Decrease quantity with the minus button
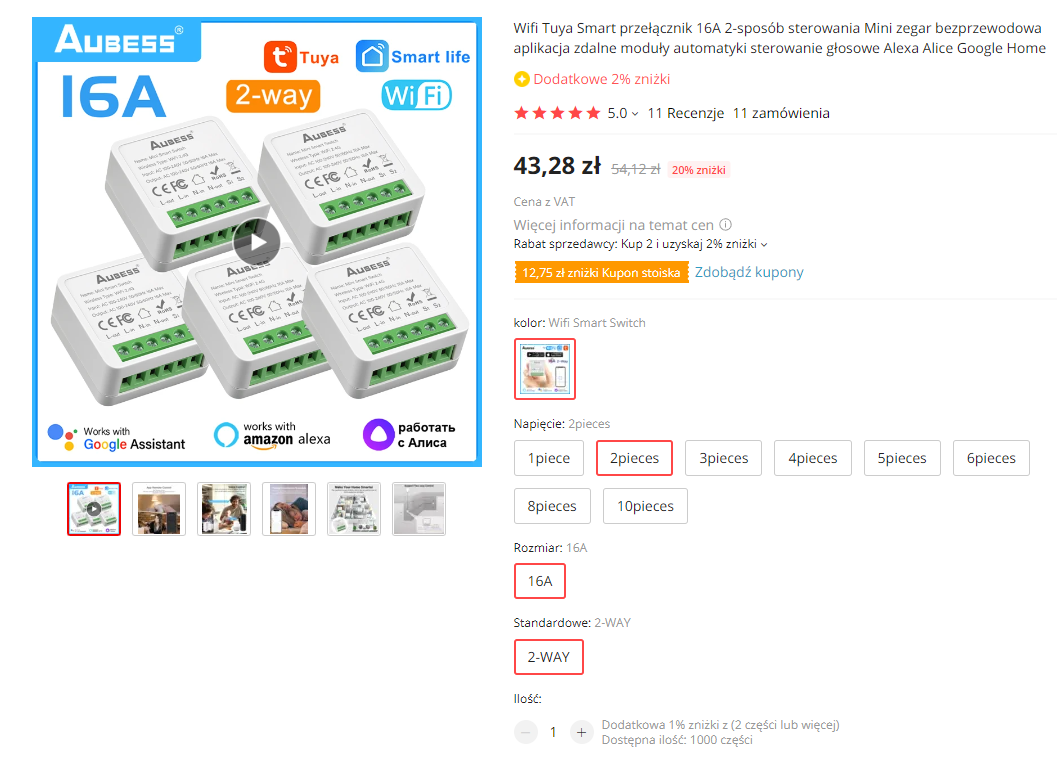Screen dimensions: 1057x759 pos(526,732)
